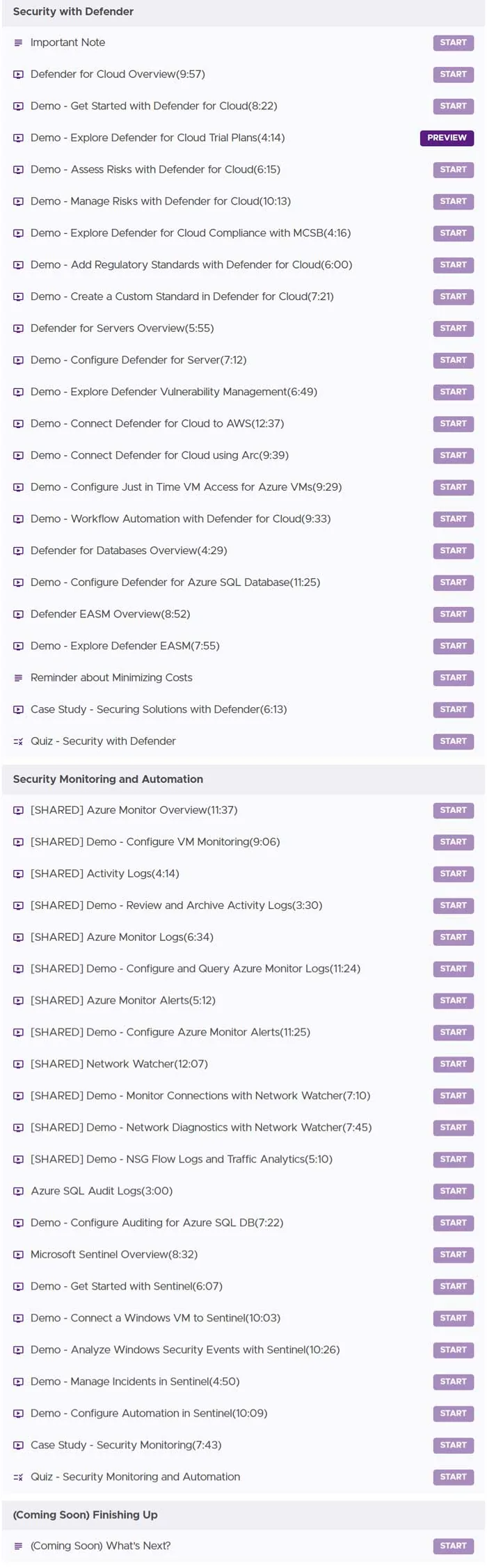Screen dimensions: 487x1568
Task: Click the video icon next to Azure SQL Audit Logs
Action: click(x=18, y=1191)
